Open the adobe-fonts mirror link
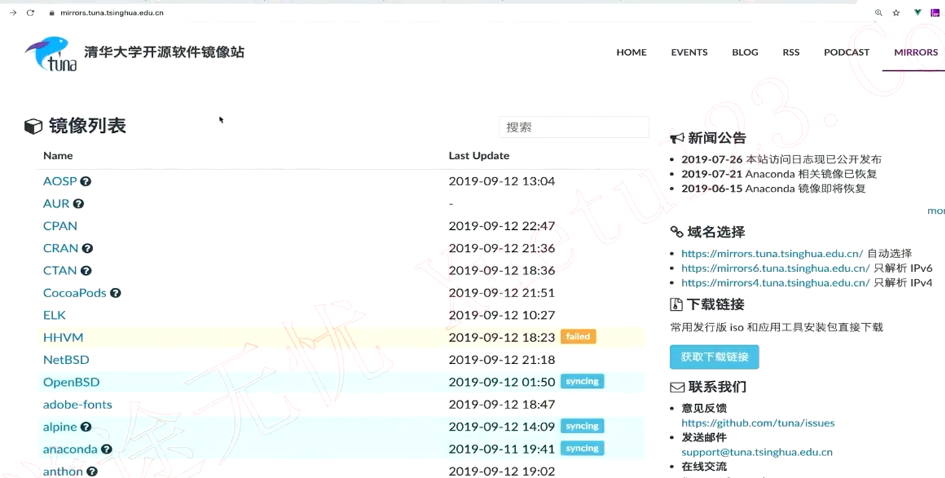The image size is (945, 478). (77, 404)
